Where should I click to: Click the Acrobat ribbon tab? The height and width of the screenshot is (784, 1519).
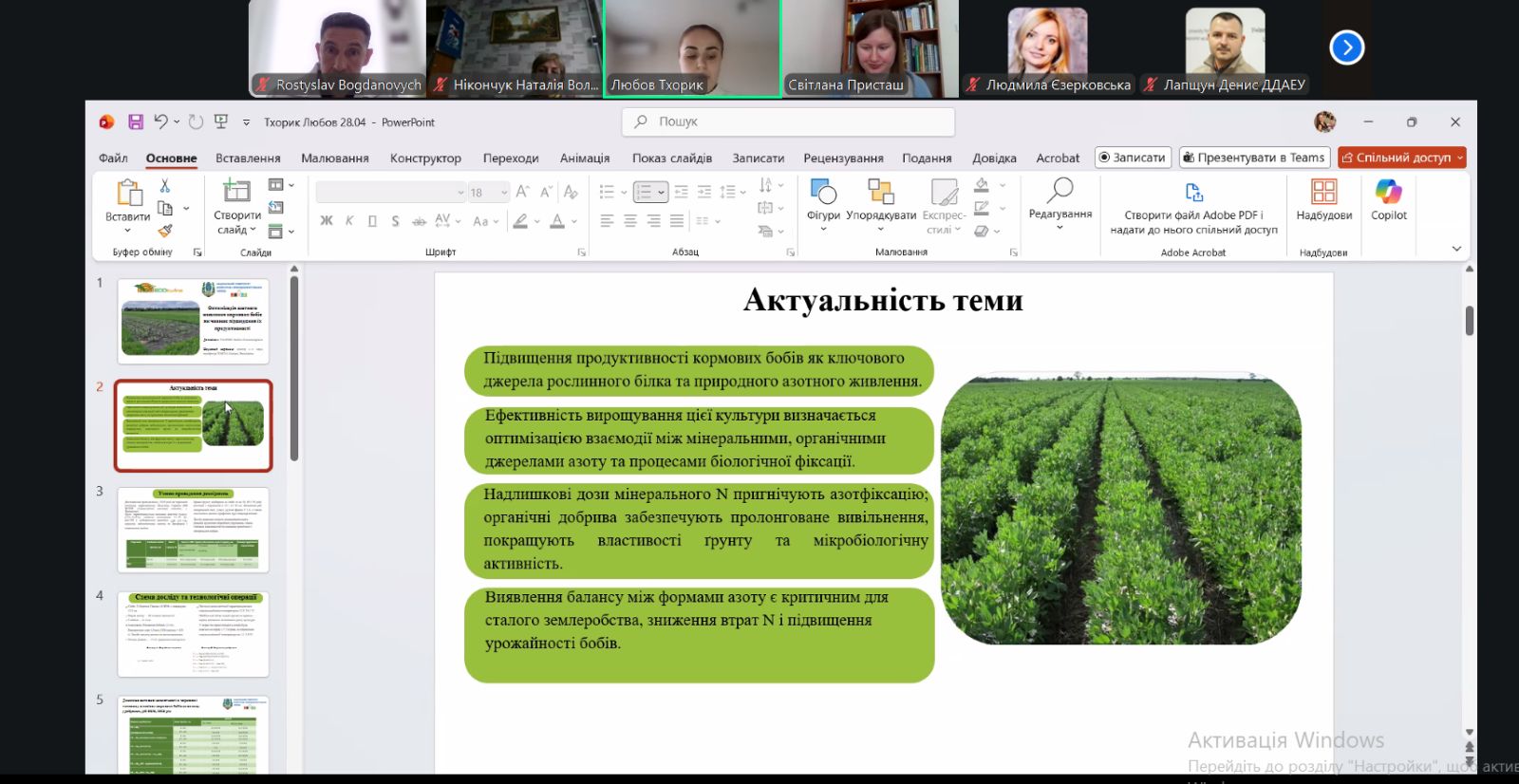[x=1058, y=158]
